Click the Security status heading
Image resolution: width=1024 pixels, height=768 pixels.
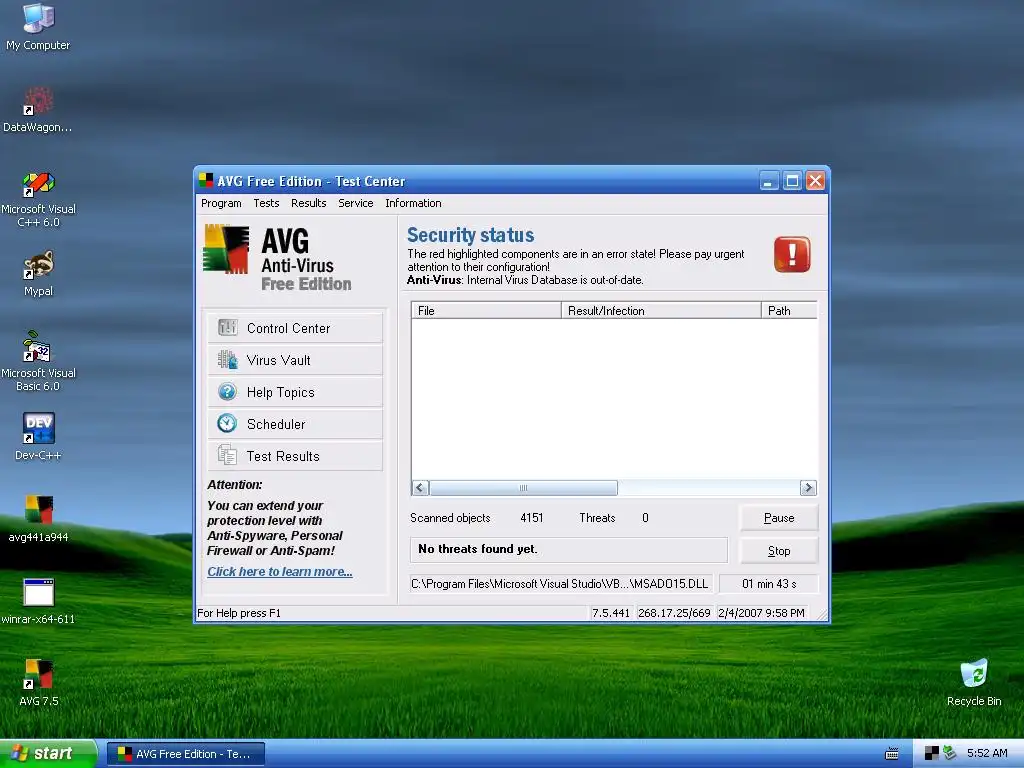click(x=470, y=234)
